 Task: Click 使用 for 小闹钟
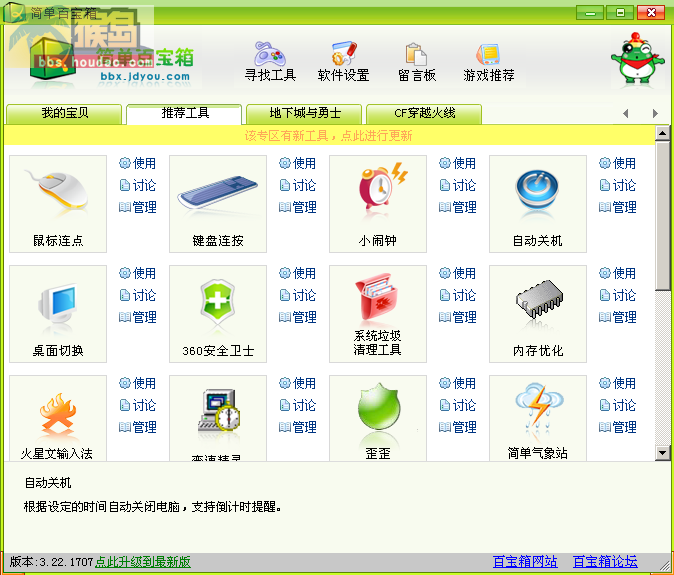coord(457,163)
